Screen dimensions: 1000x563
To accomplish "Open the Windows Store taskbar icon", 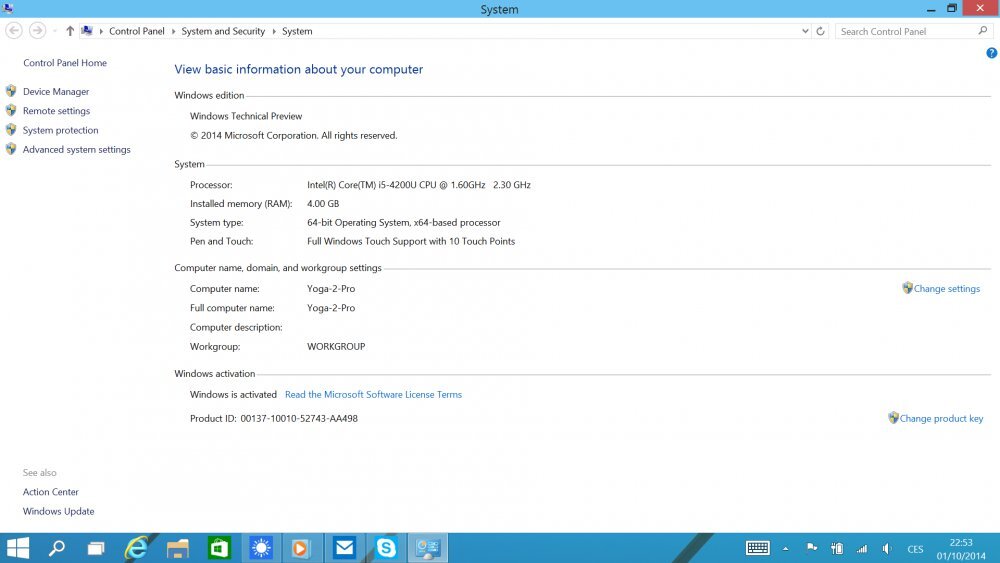I will [219, 548].
